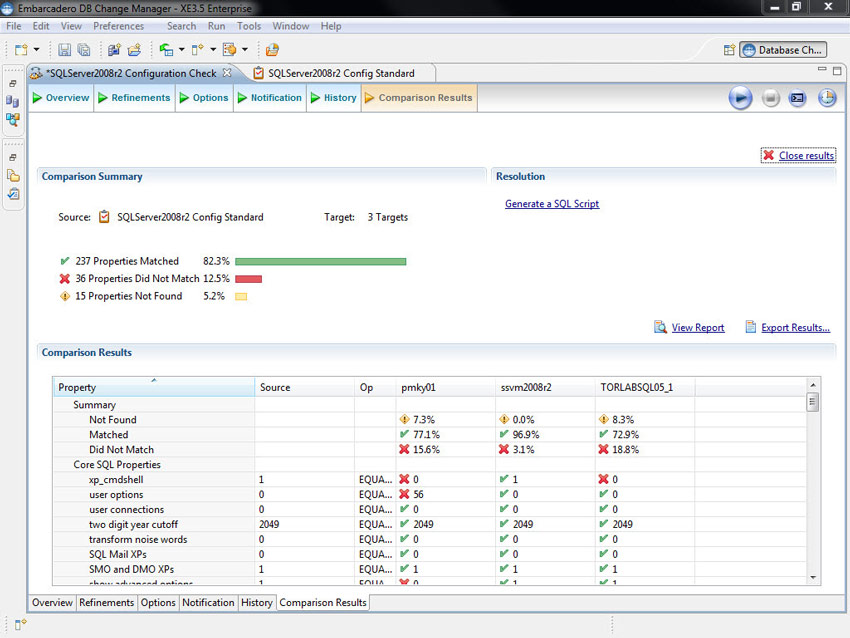Click the small icon in the status bar
850x638 pixels.
click(x=21, y=624)
